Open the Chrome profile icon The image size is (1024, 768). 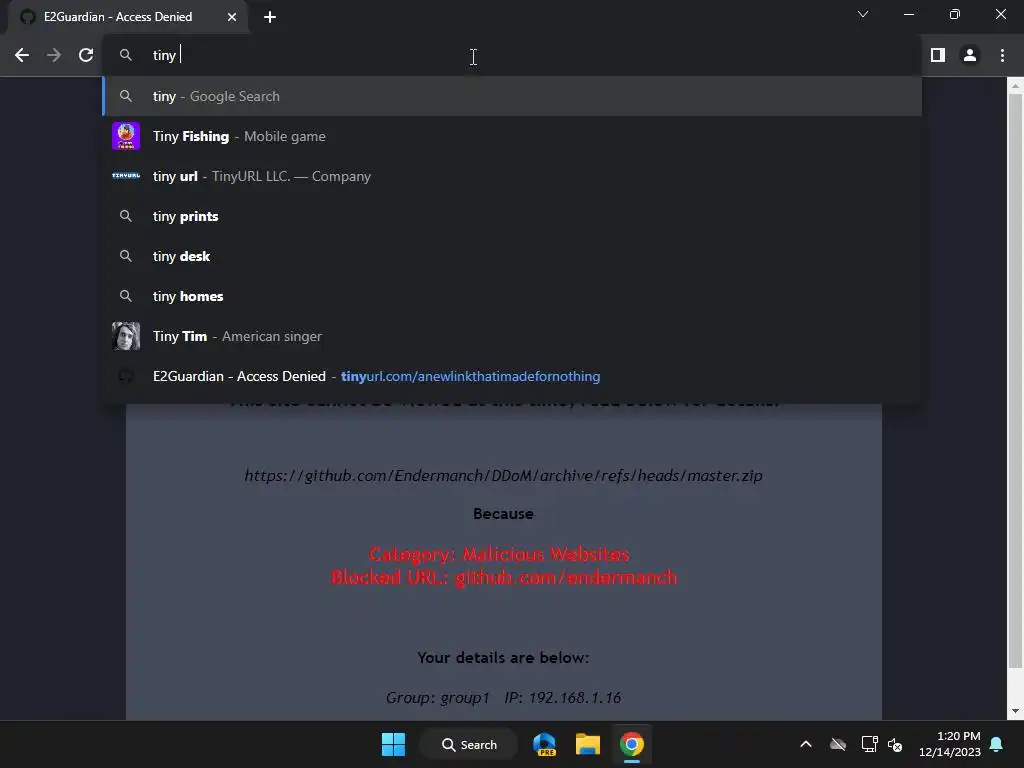(970, 56)
